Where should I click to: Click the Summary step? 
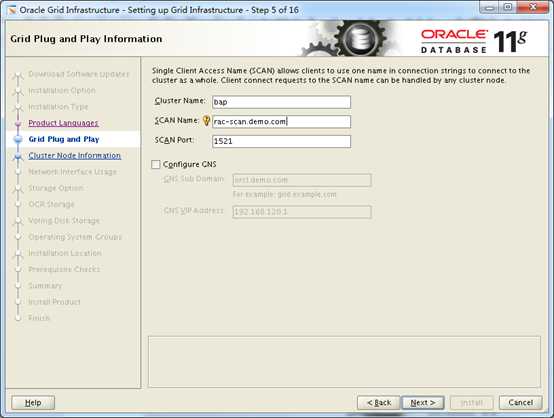45,285
